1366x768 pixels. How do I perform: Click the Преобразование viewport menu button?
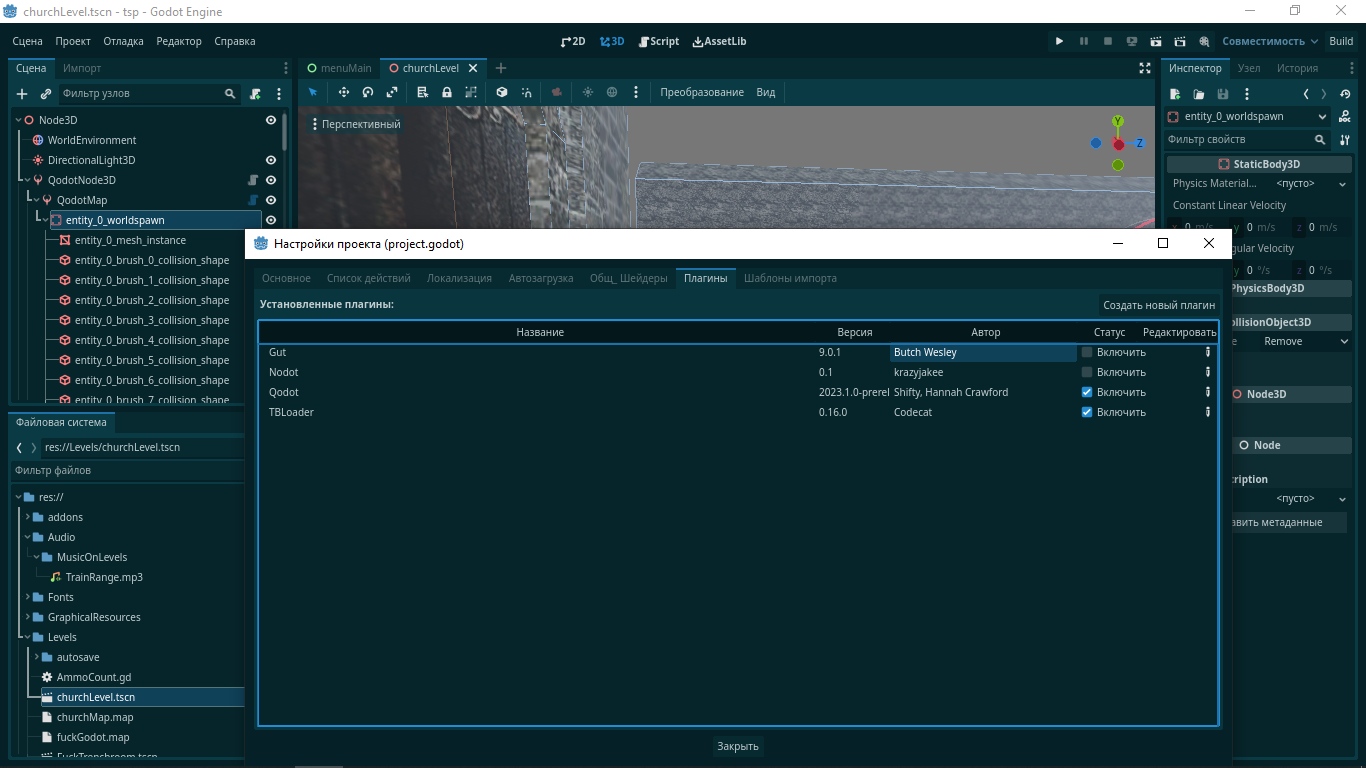[x=702, y=92]
